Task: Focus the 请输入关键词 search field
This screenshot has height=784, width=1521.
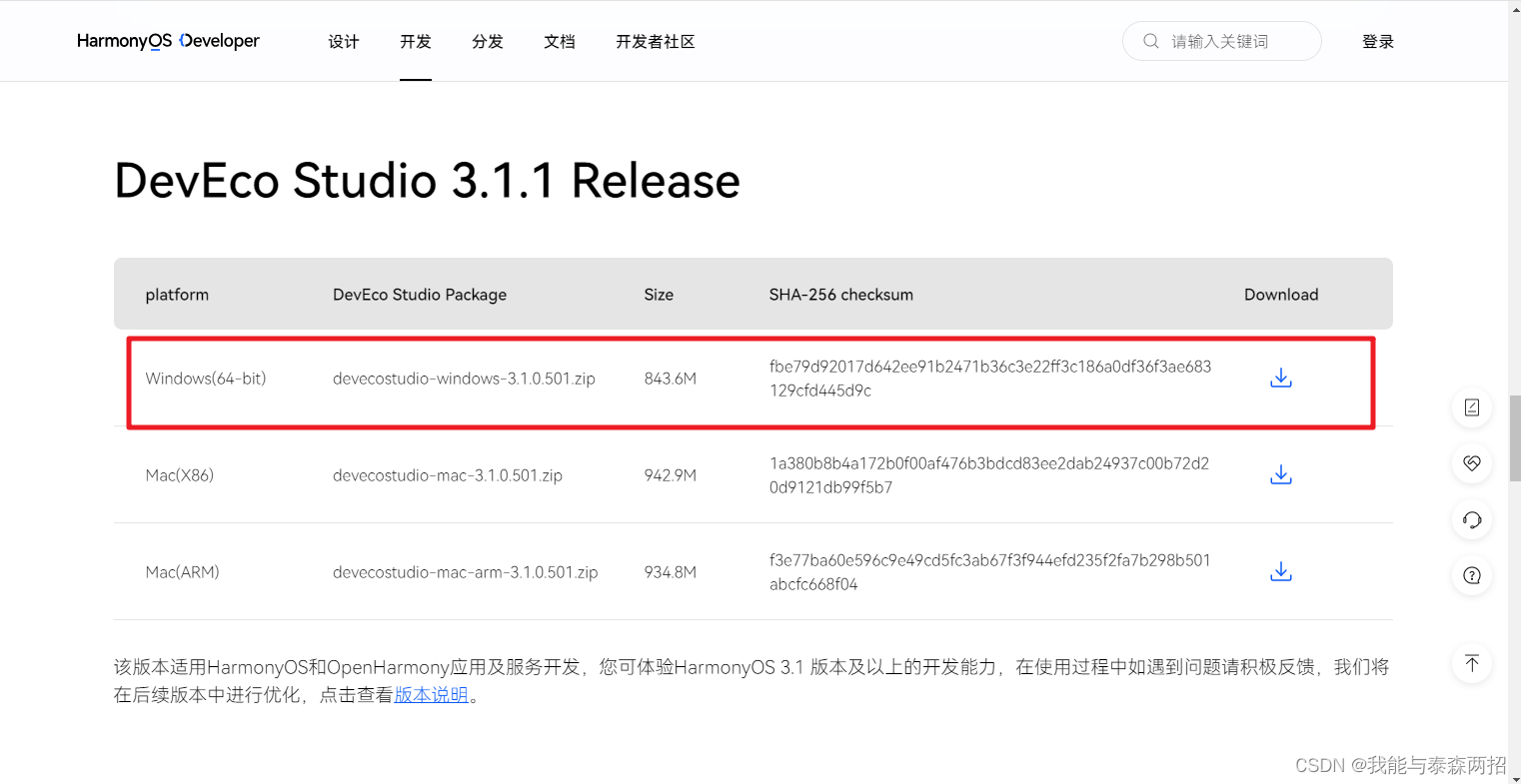Action: [1222, 41]
